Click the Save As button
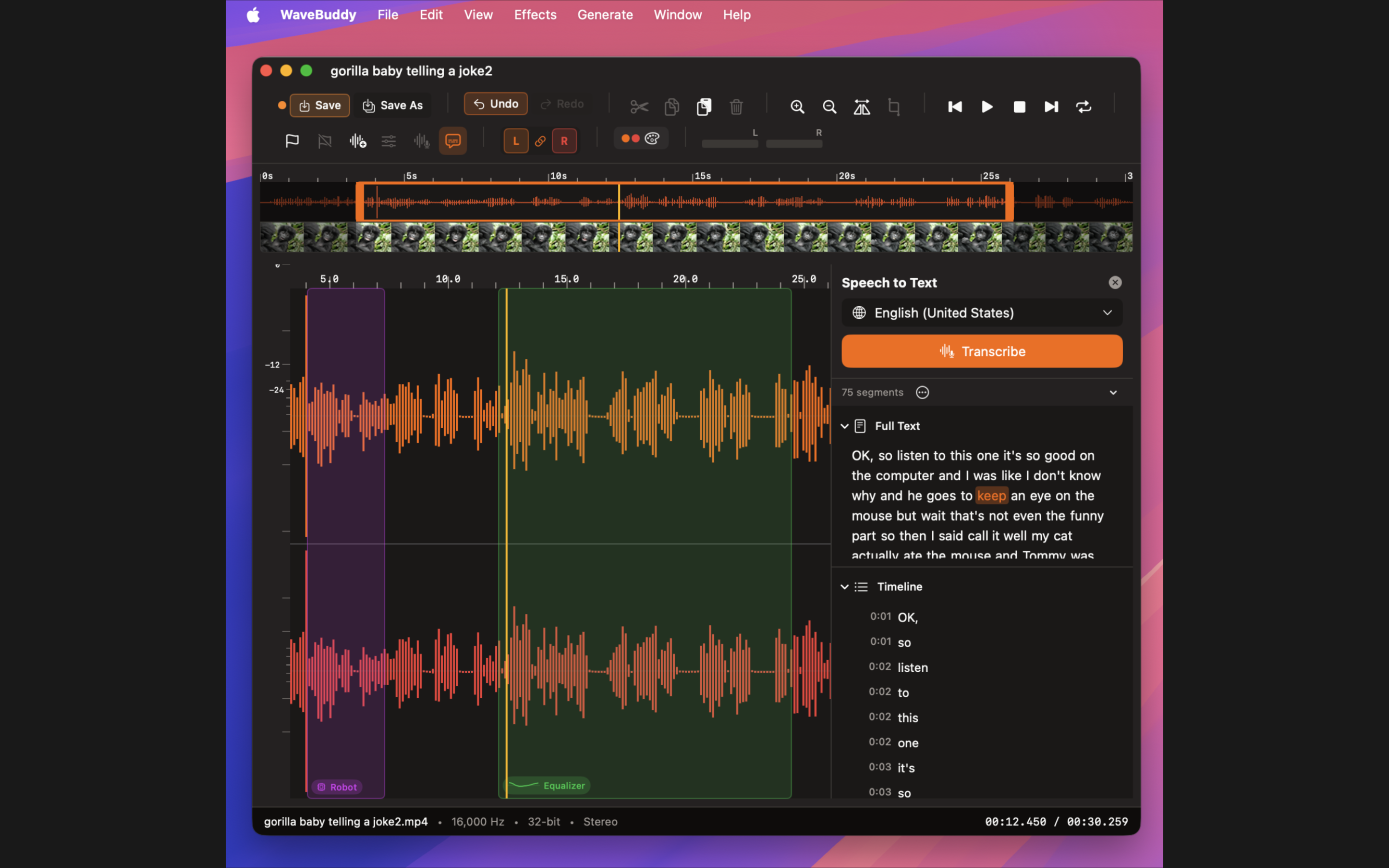 point(393,106)
